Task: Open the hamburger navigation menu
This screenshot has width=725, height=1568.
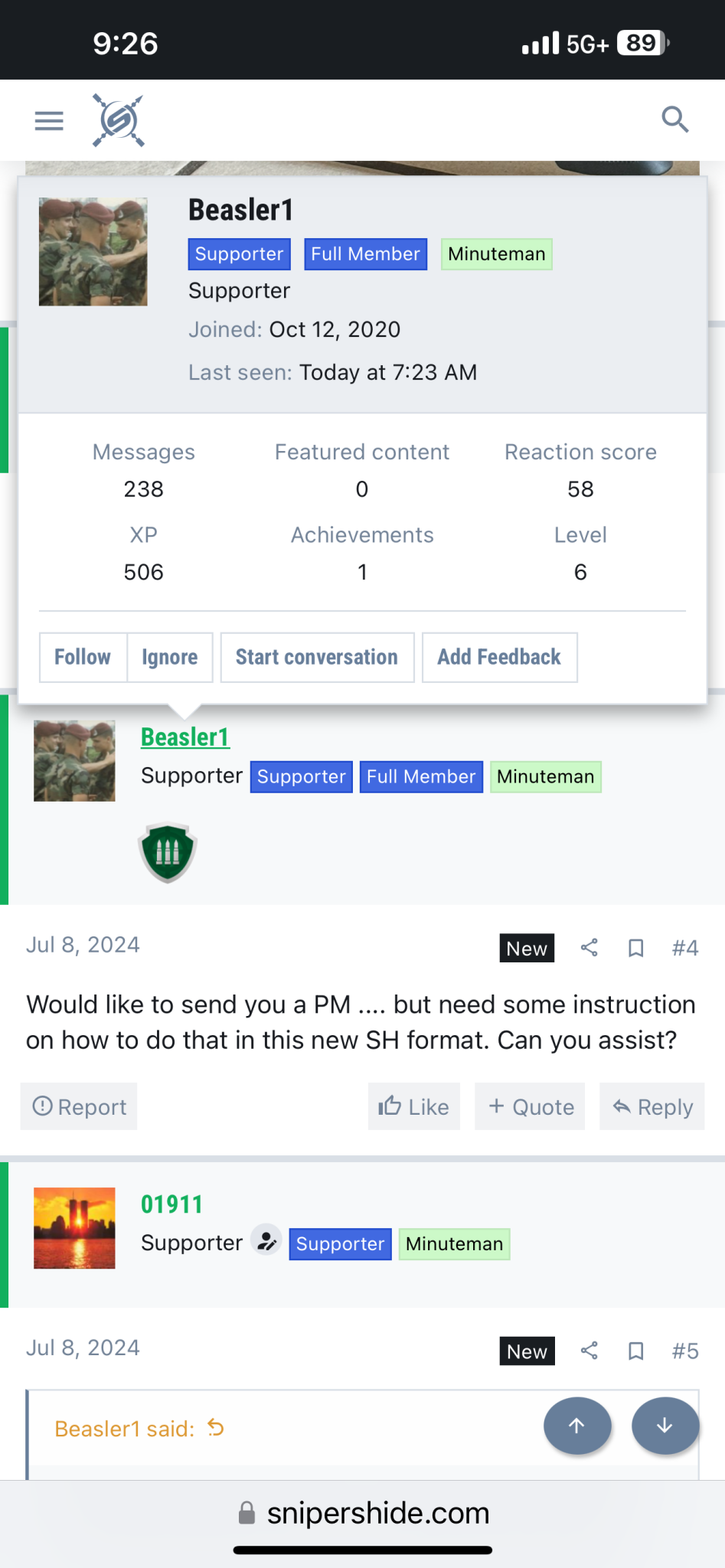Action: tap(49, 121)
